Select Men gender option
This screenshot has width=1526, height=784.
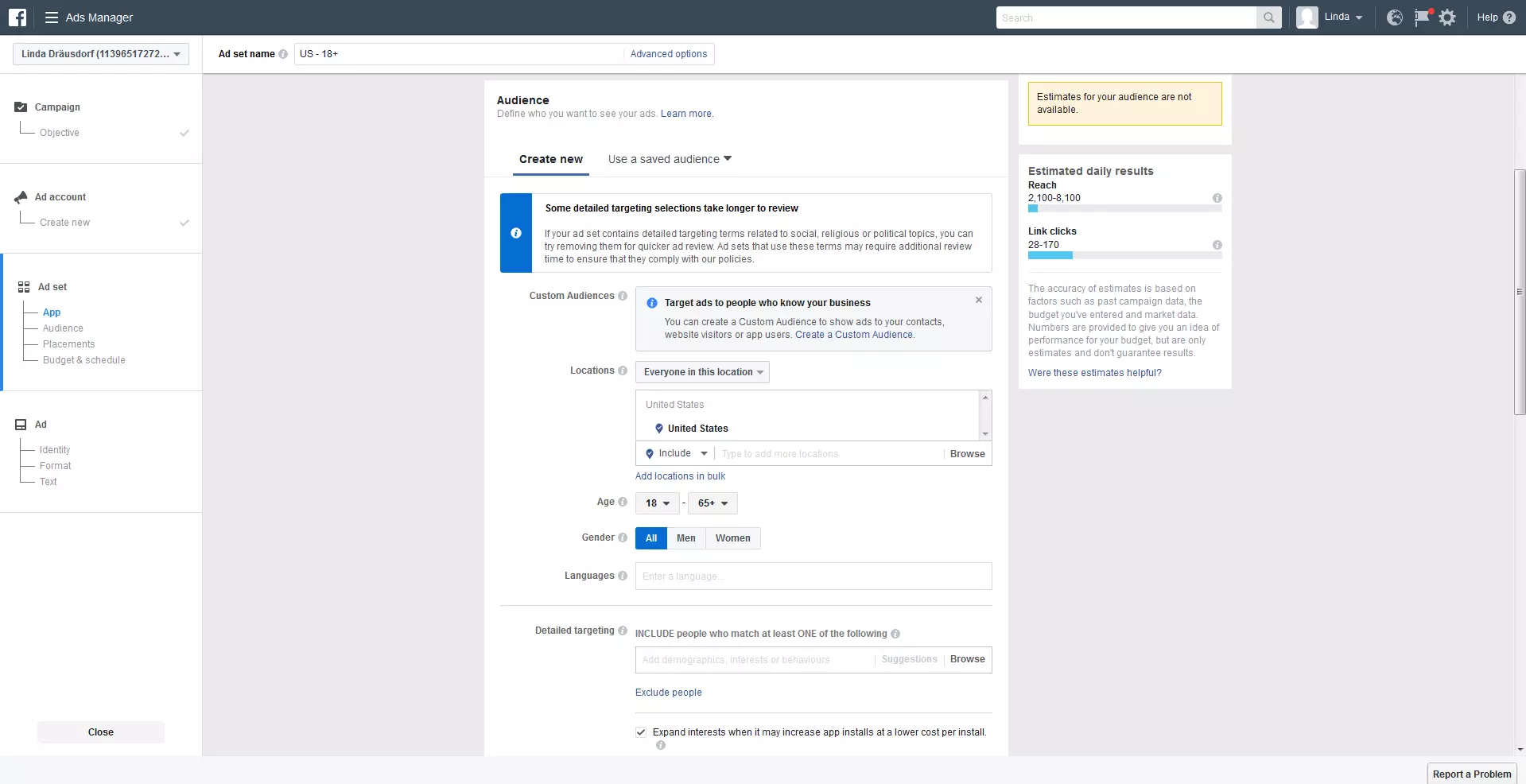pyautogui.click(x=685, y=538)
